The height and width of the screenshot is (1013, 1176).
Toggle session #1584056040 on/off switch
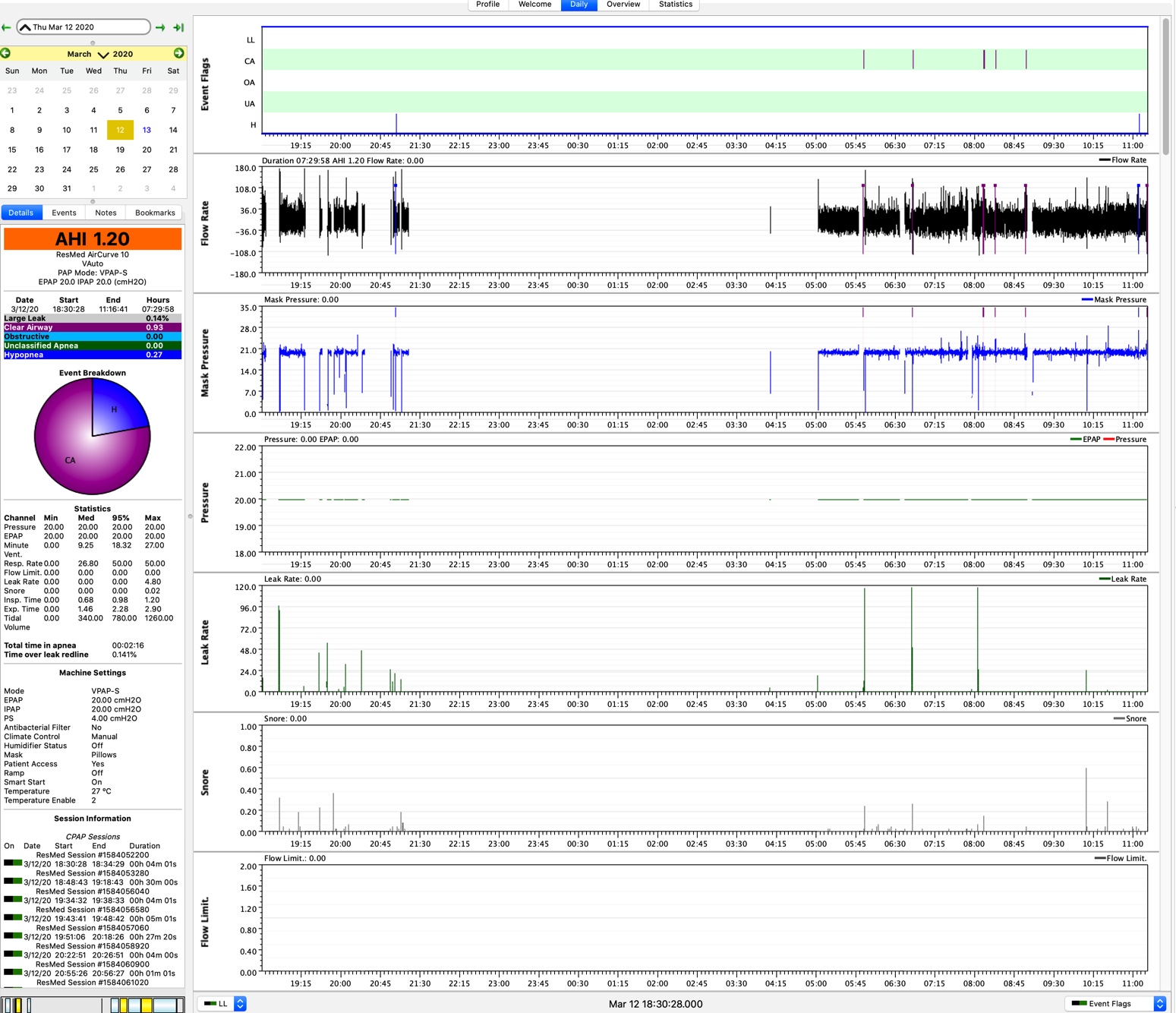pos(13,899)
